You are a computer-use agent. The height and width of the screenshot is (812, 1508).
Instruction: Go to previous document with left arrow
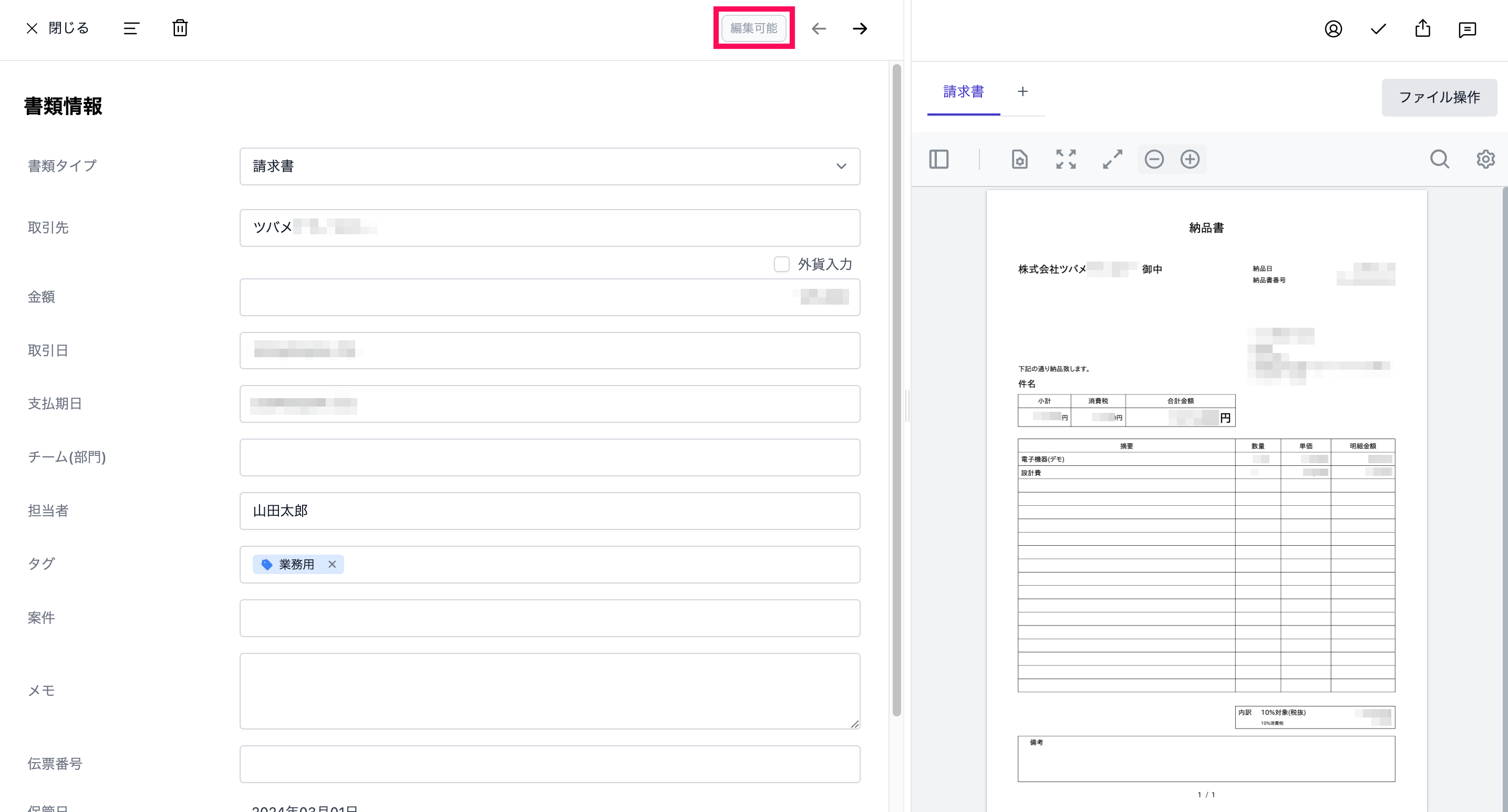pyautogui.click(x=819, y=28)
